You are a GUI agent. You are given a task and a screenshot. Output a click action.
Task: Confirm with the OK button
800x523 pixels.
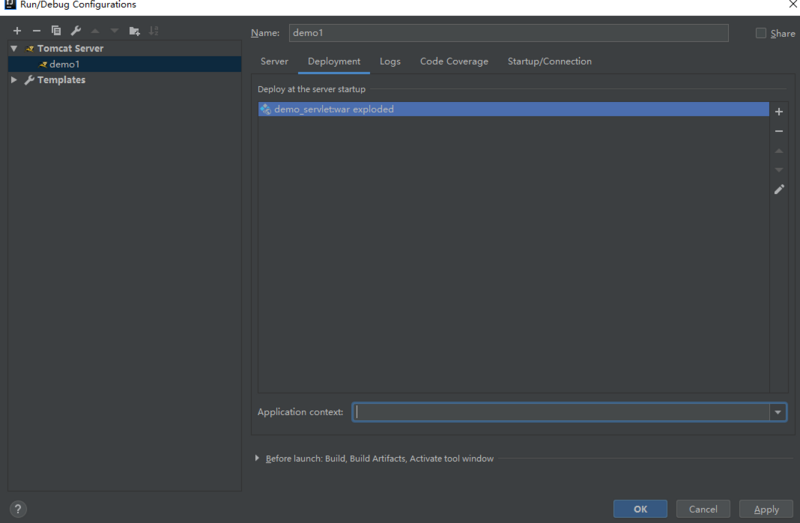(640, 509)
